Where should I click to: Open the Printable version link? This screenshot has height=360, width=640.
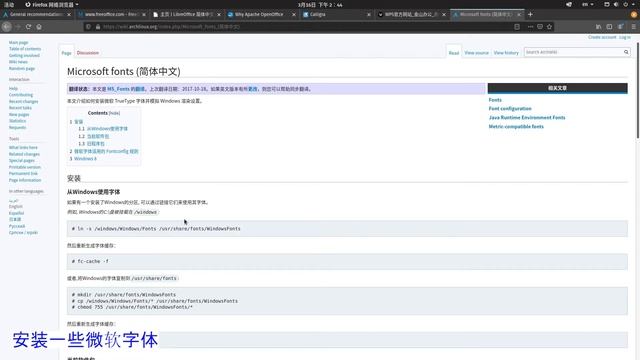pos(24,167)
